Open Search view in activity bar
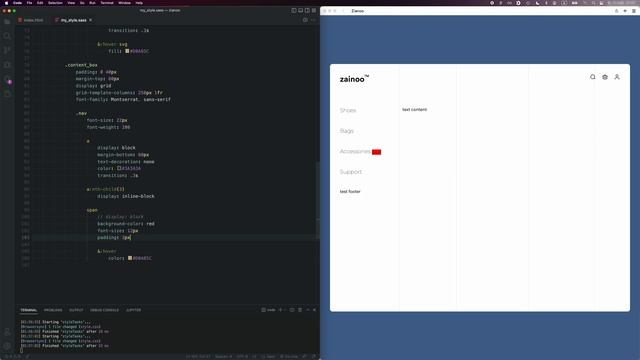640x360 pixels. (7, 36)
